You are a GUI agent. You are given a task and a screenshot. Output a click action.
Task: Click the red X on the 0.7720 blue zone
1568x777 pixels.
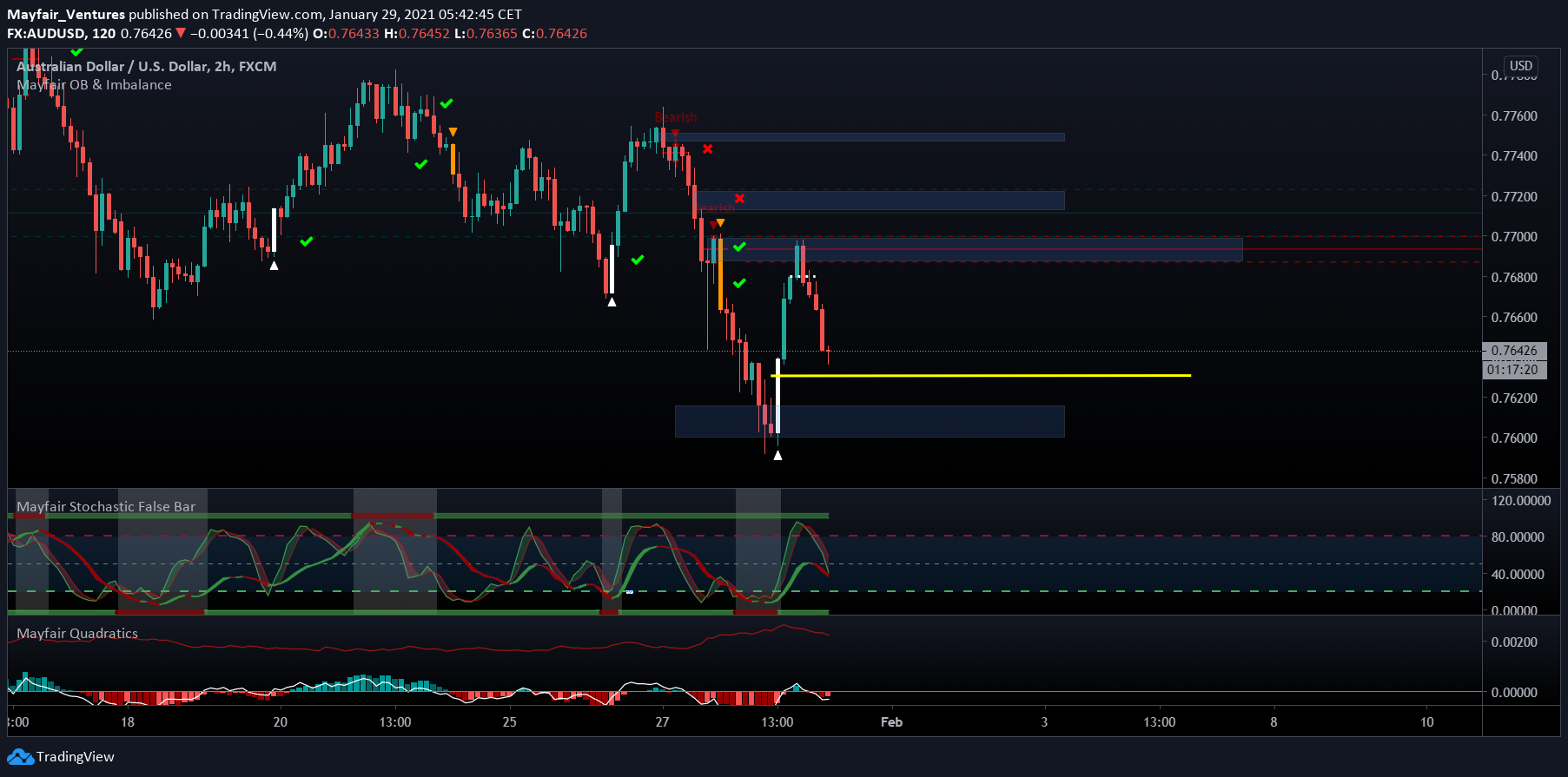pos(739,198)
